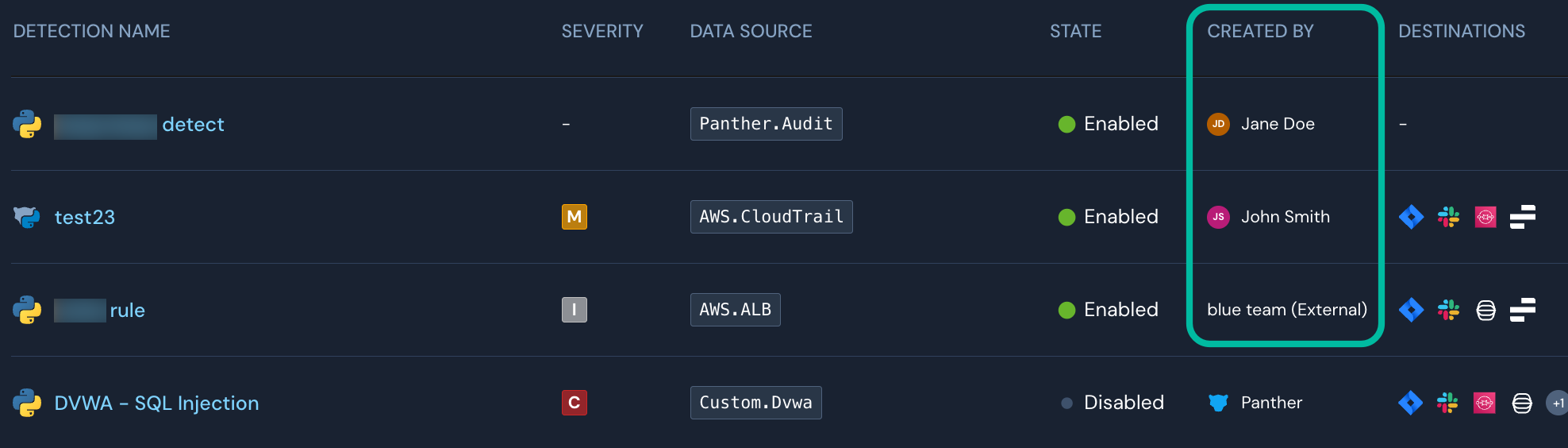
Task: Click the Panther logo in Created By column
Action: pos(1218,403)
